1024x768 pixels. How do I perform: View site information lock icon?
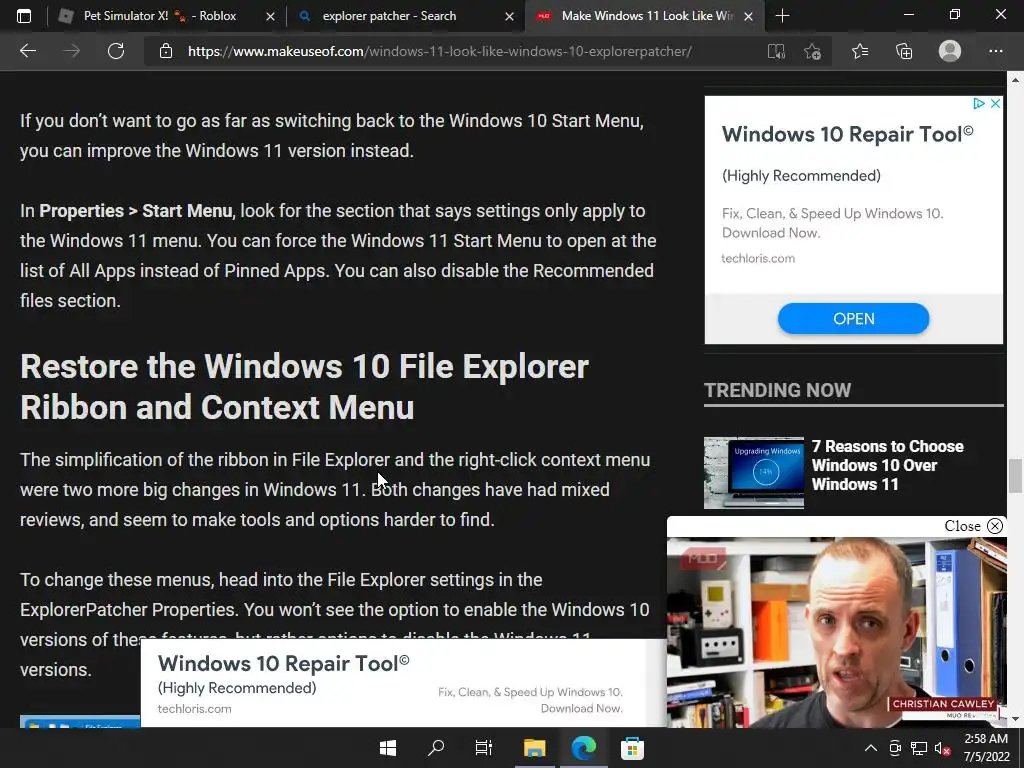point(166,51)
